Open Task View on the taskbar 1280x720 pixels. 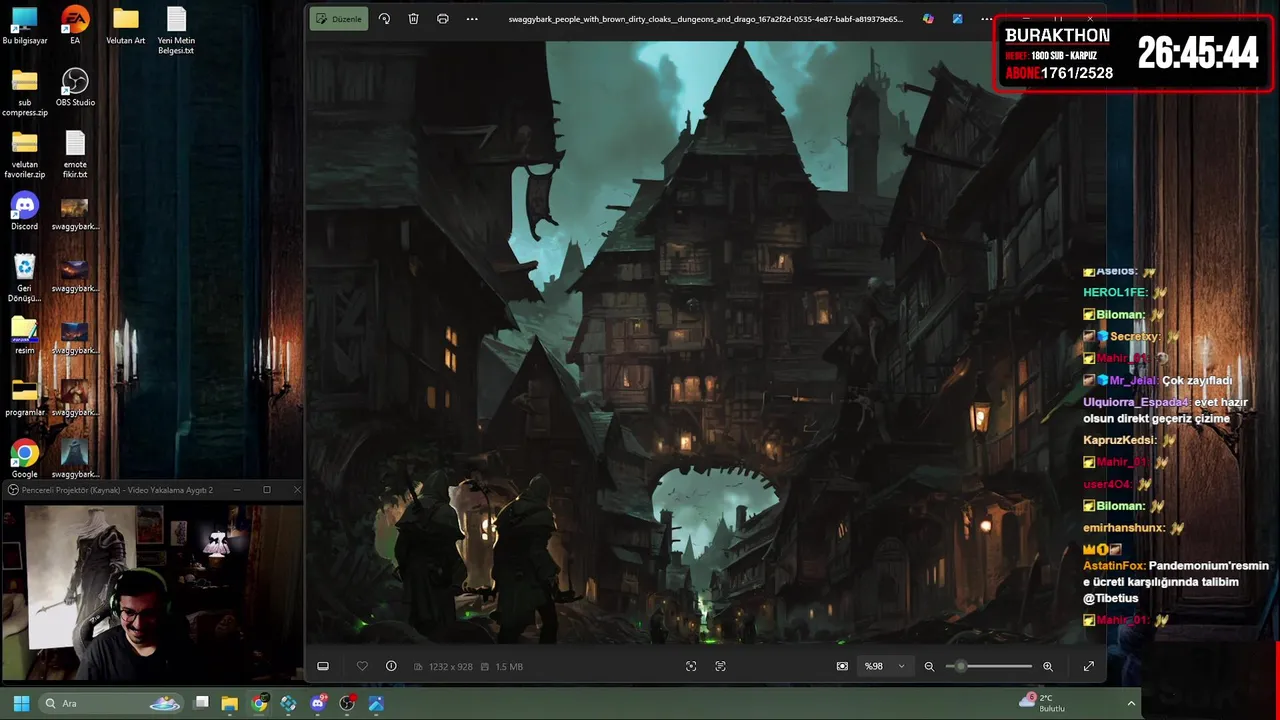point(201,703)
